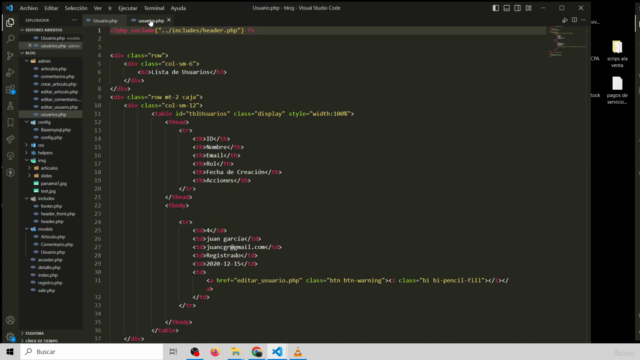Open comentarios.php file

pos(57,76)
